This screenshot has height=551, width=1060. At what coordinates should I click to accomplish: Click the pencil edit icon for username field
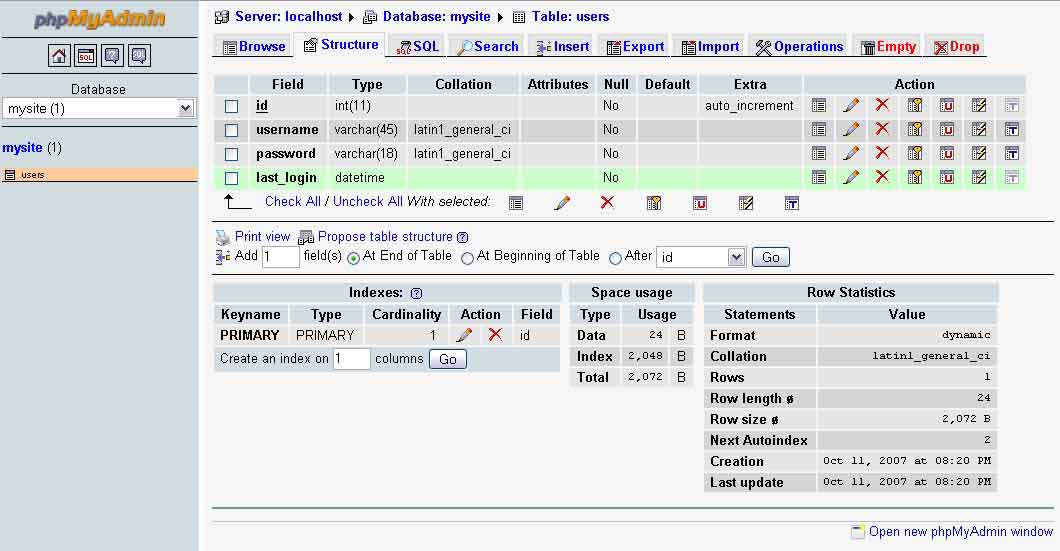pos(851,129)
